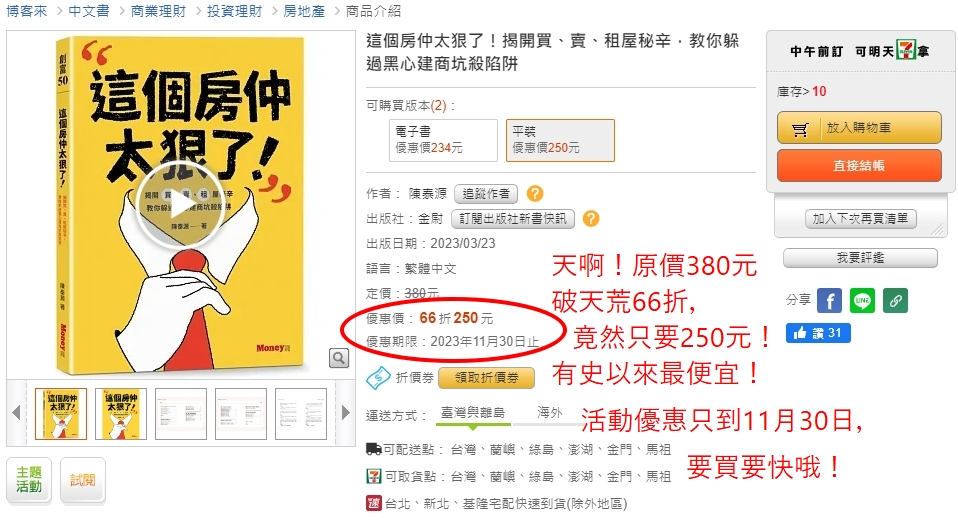Share the book via LINE icon
Viewport: 958px width, 526px height.
[862, 301]
